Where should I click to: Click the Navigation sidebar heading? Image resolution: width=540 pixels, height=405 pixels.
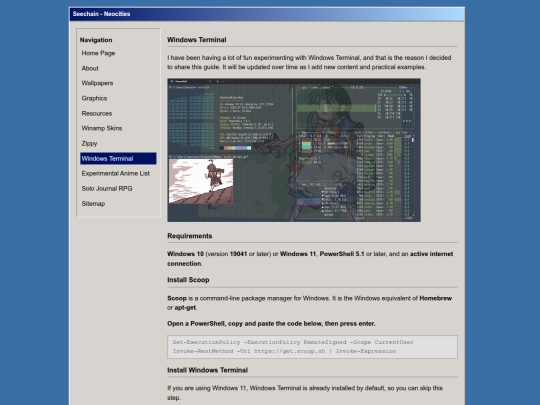(96, 40)
